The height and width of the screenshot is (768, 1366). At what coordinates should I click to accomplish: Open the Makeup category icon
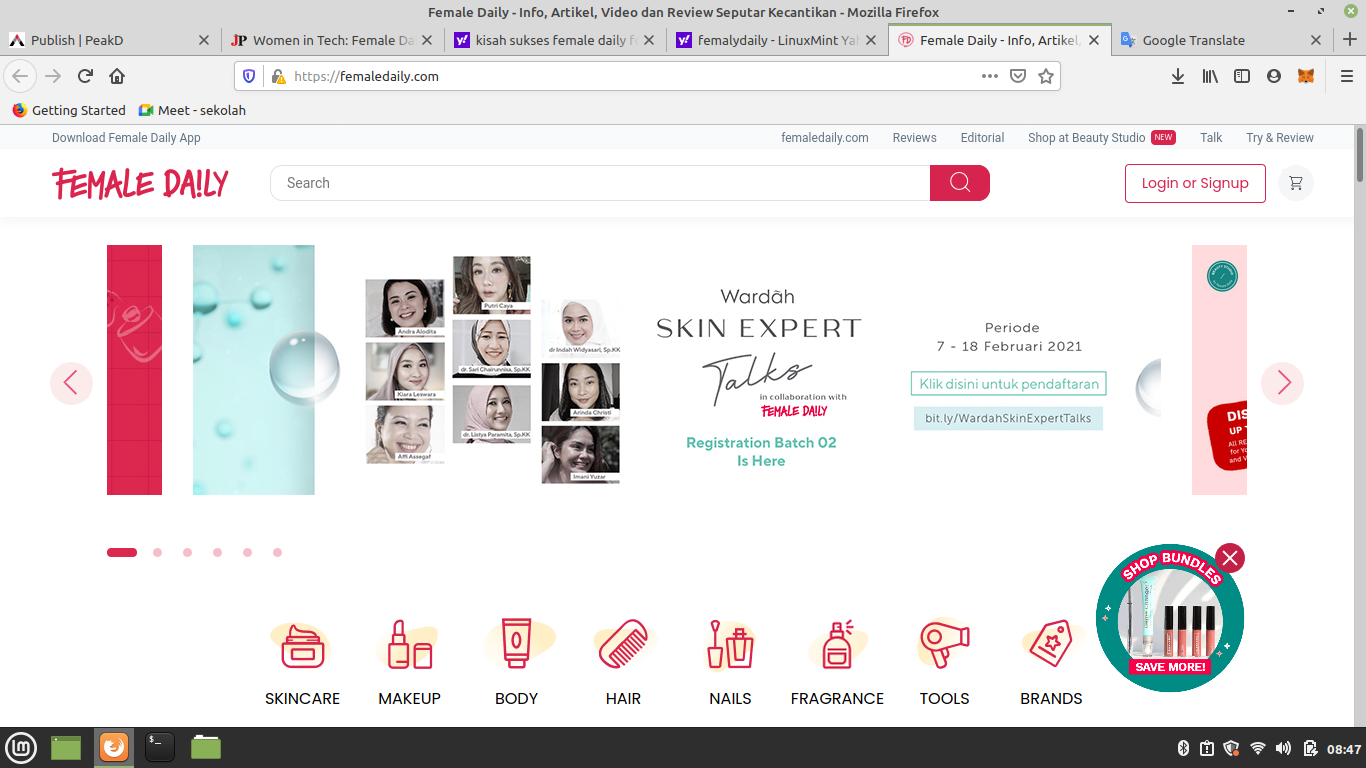click(410, 646)
